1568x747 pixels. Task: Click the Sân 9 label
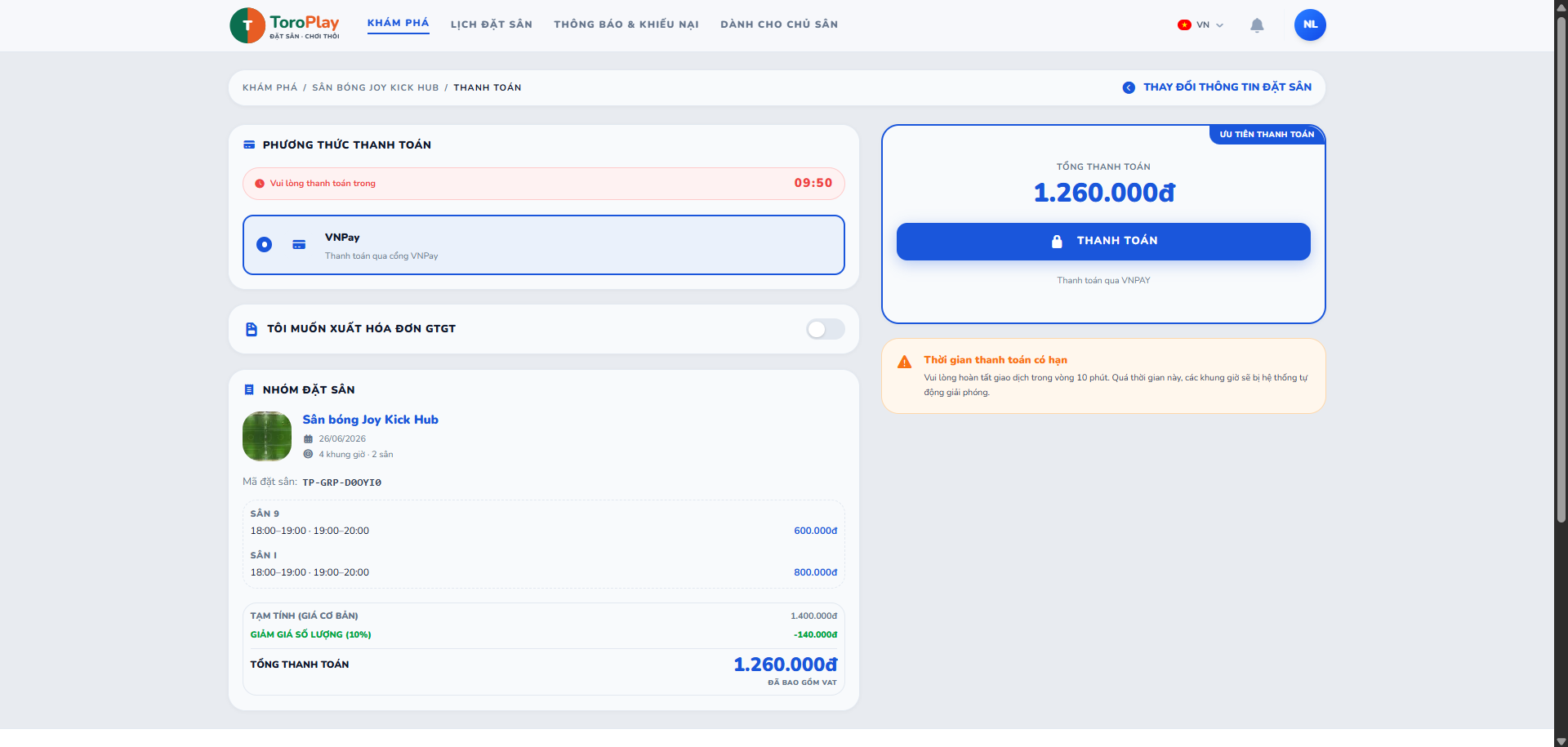(265, 514)
